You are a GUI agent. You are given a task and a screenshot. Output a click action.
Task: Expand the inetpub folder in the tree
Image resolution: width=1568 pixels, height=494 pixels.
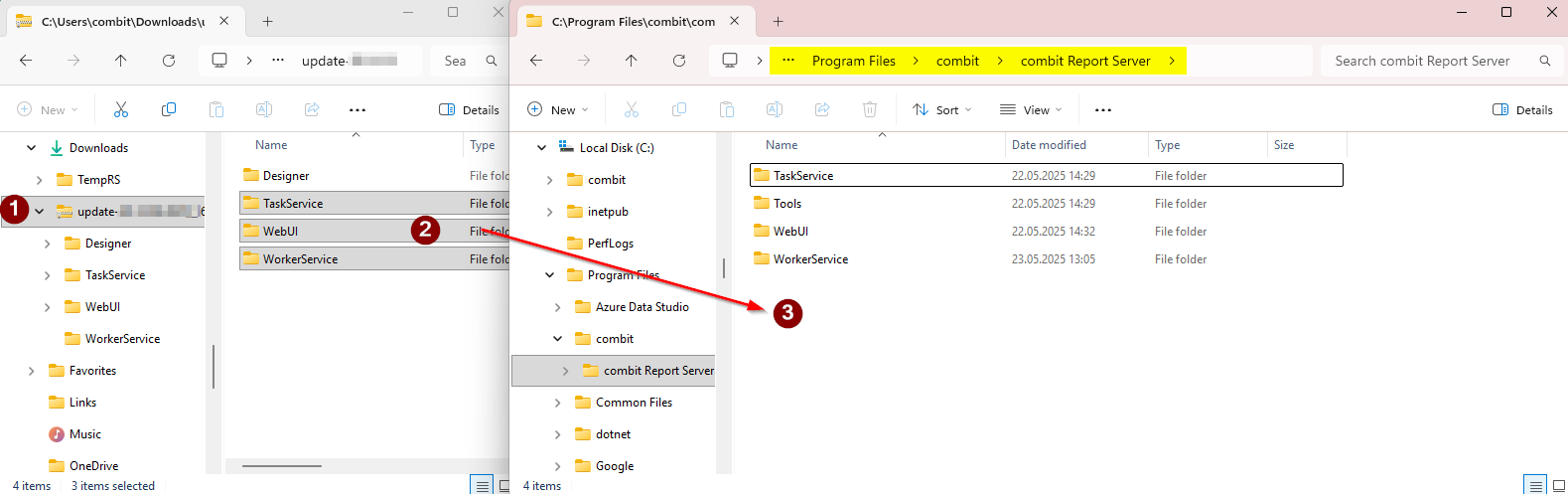[x=550, y=212]
